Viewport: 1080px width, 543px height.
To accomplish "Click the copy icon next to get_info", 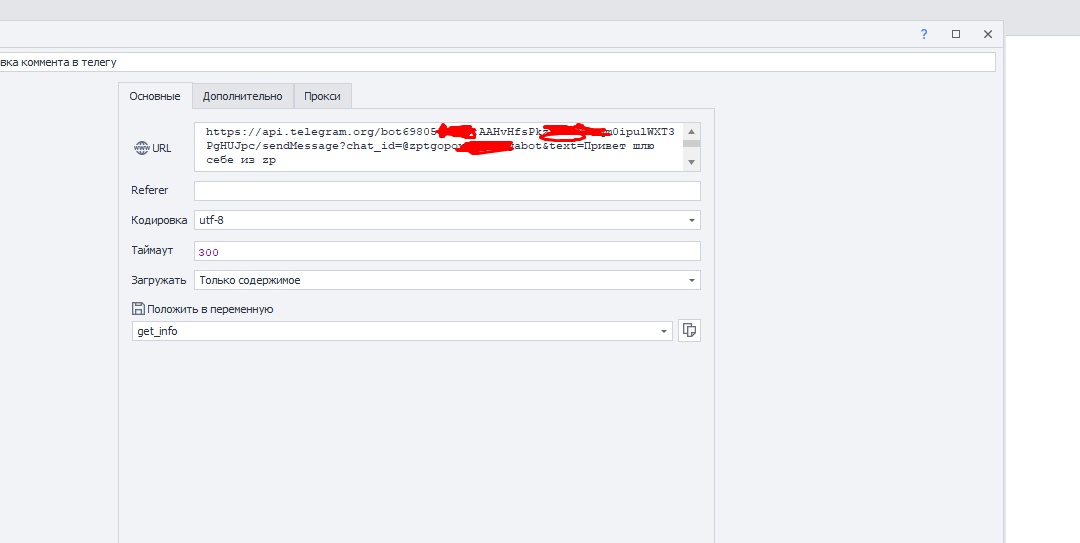I will tap(689, 331).
